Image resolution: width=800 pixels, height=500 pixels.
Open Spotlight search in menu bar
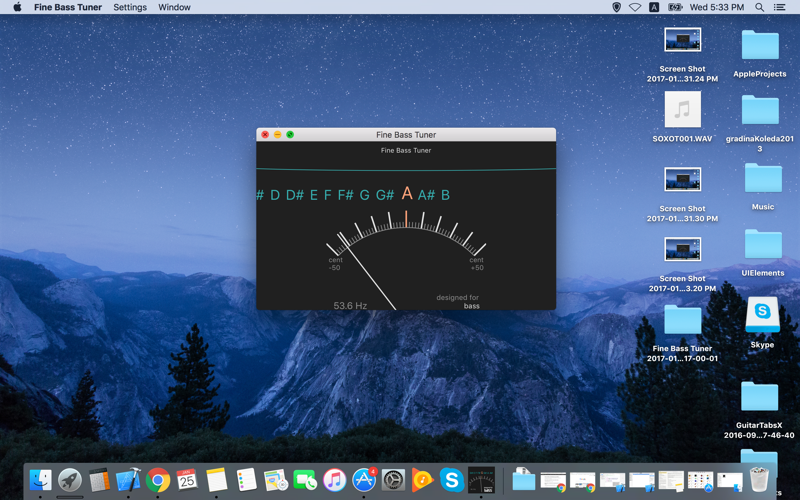pos(759,7)
